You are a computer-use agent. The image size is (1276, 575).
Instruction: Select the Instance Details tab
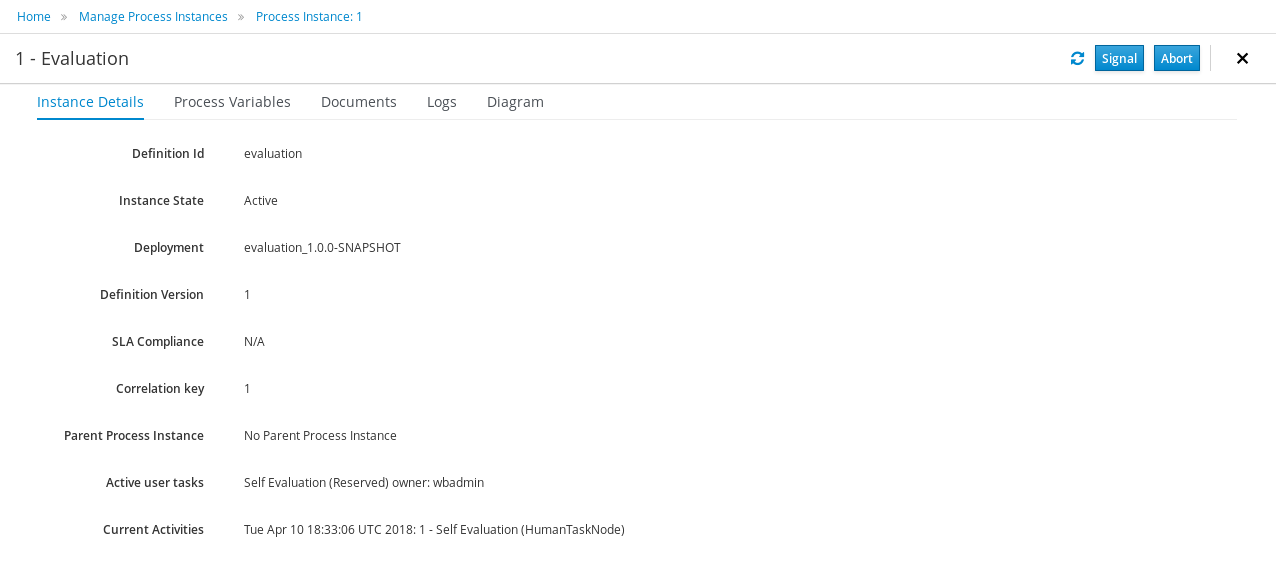point(90,102)
